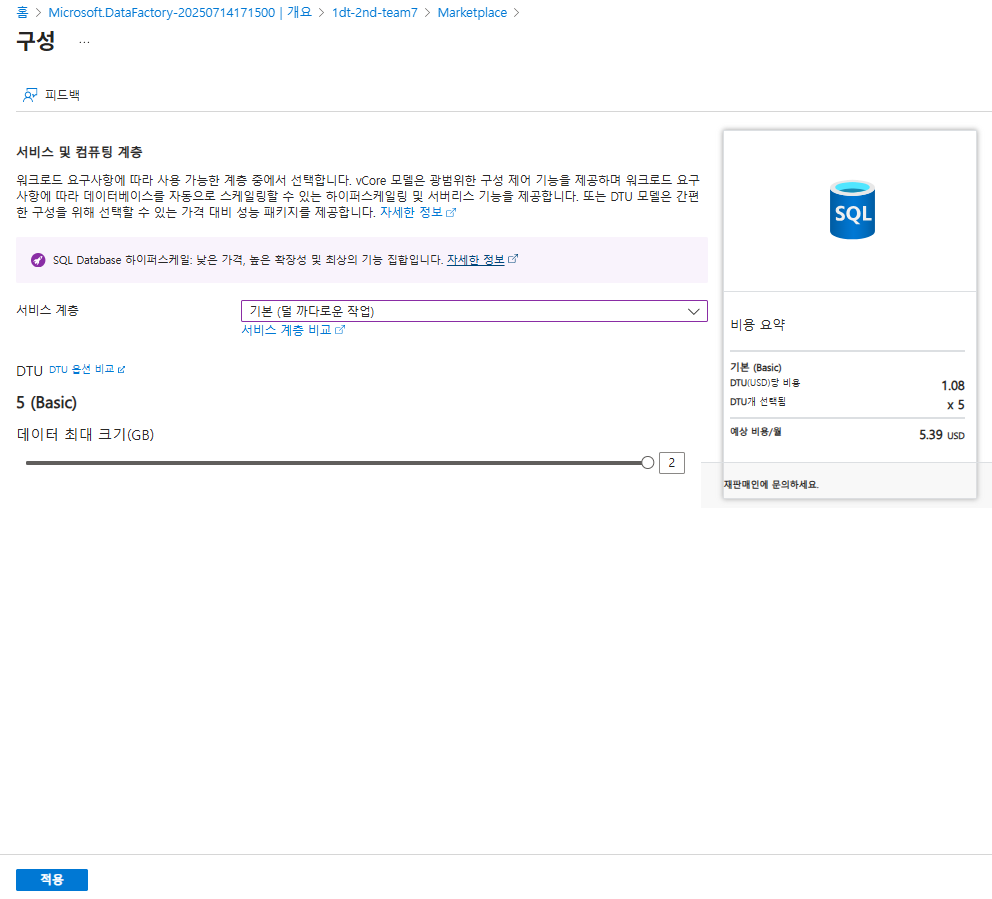Click the 서비스 및 컴퓨팅 계층 heading
Screen dimensions: 992x899
(x=79, y=152)
